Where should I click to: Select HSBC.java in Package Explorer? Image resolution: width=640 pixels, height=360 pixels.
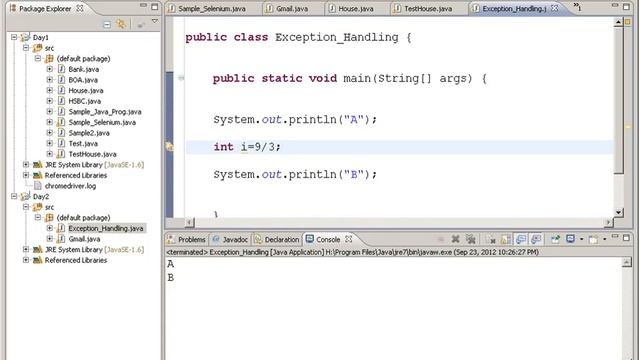[x=84, y=101]
